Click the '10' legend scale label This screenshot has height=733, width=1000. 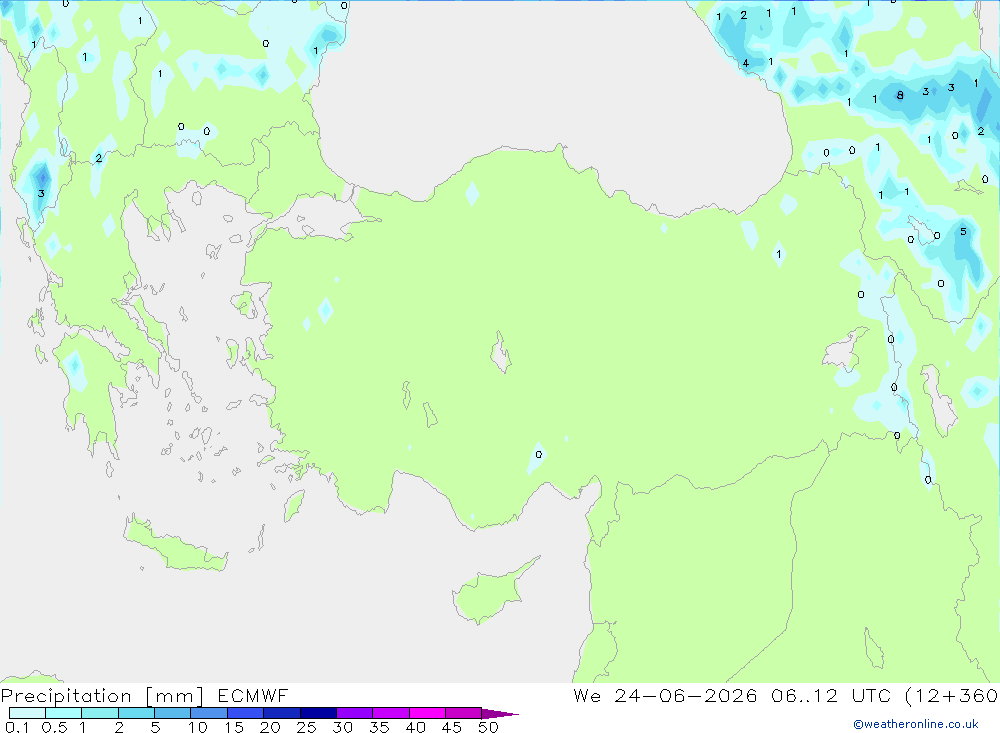point(198,727)
